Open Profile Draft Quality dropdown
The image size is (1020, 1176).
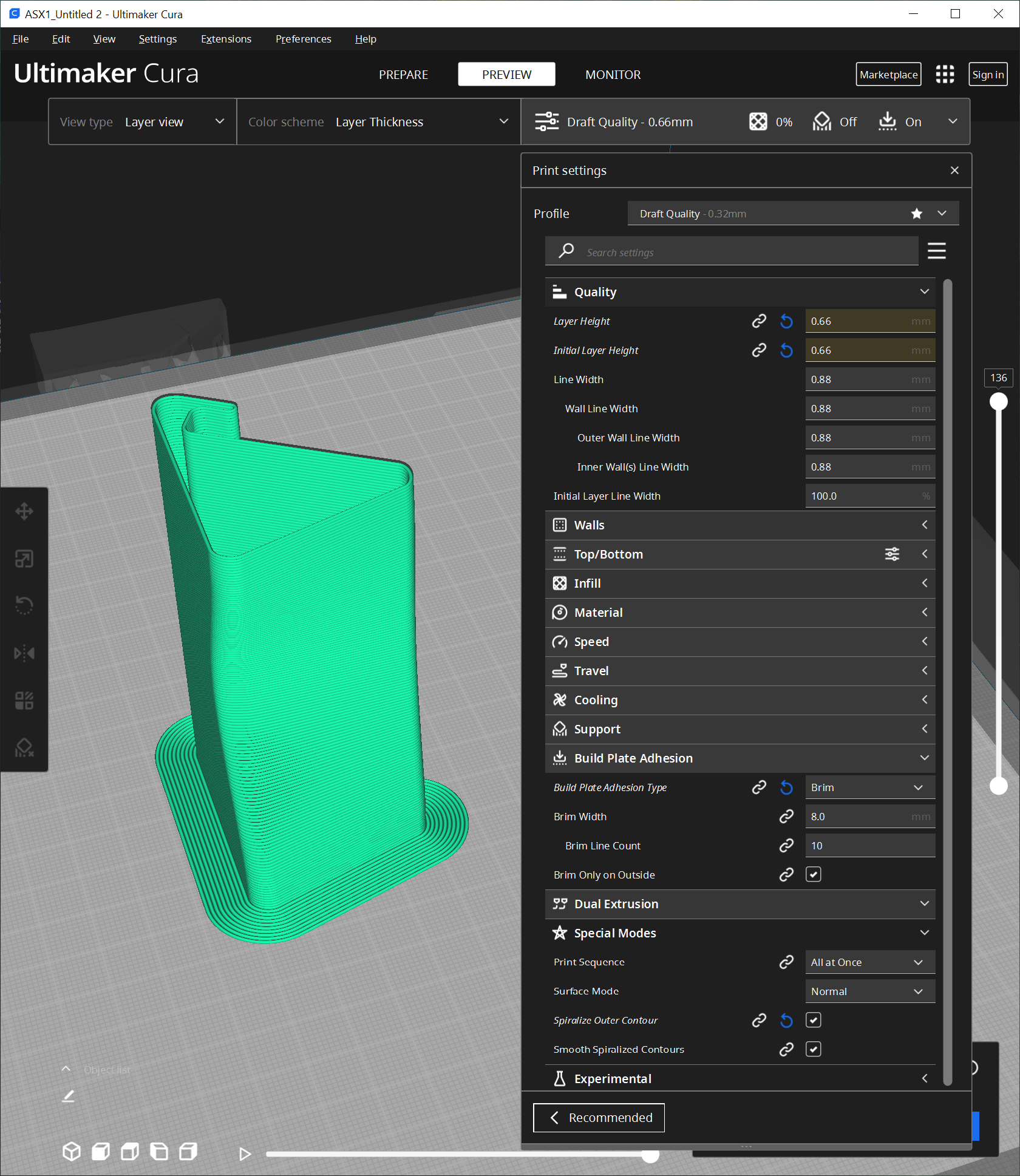[793, 214]
